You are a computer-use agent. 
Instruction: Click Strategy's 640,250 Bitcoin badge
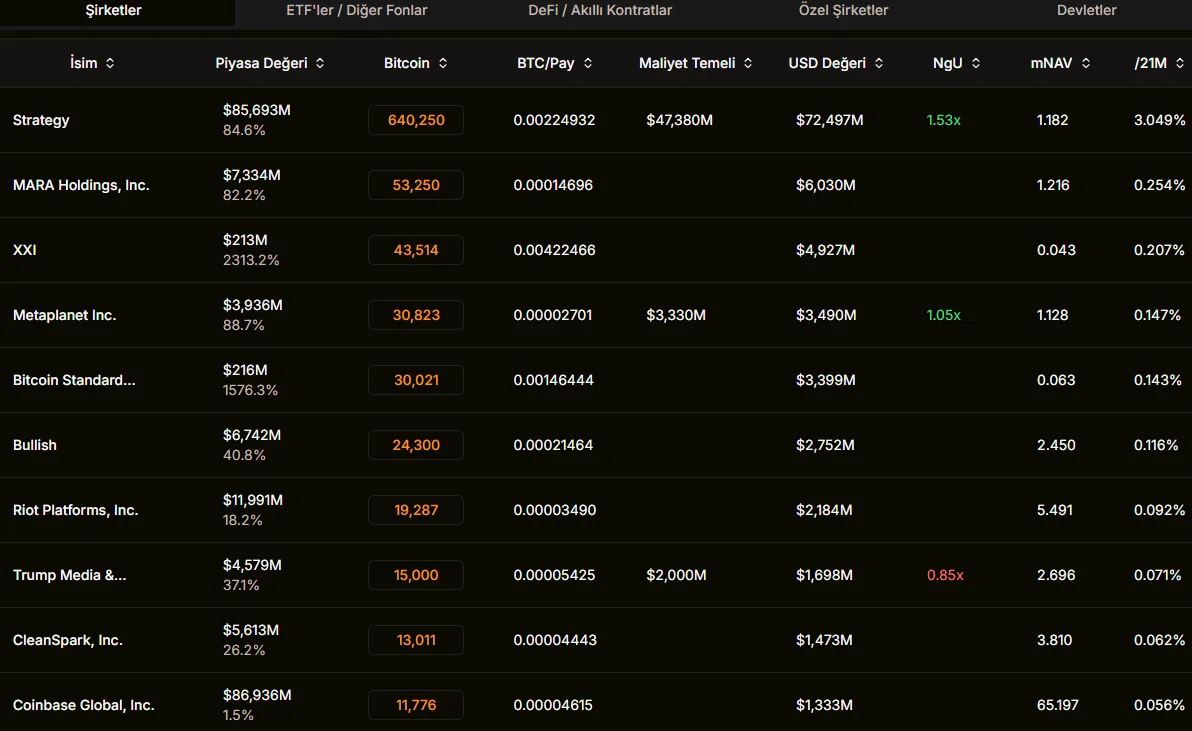click(x=416, y=120)
